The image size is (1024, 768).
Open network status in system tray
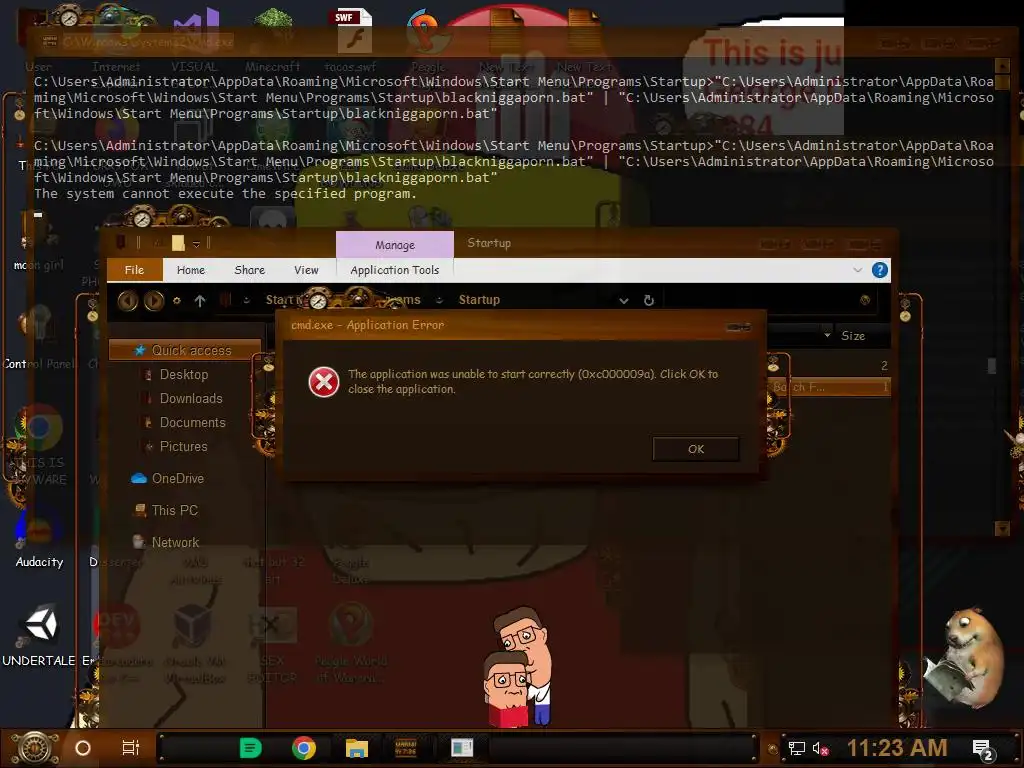coord(797,748)
